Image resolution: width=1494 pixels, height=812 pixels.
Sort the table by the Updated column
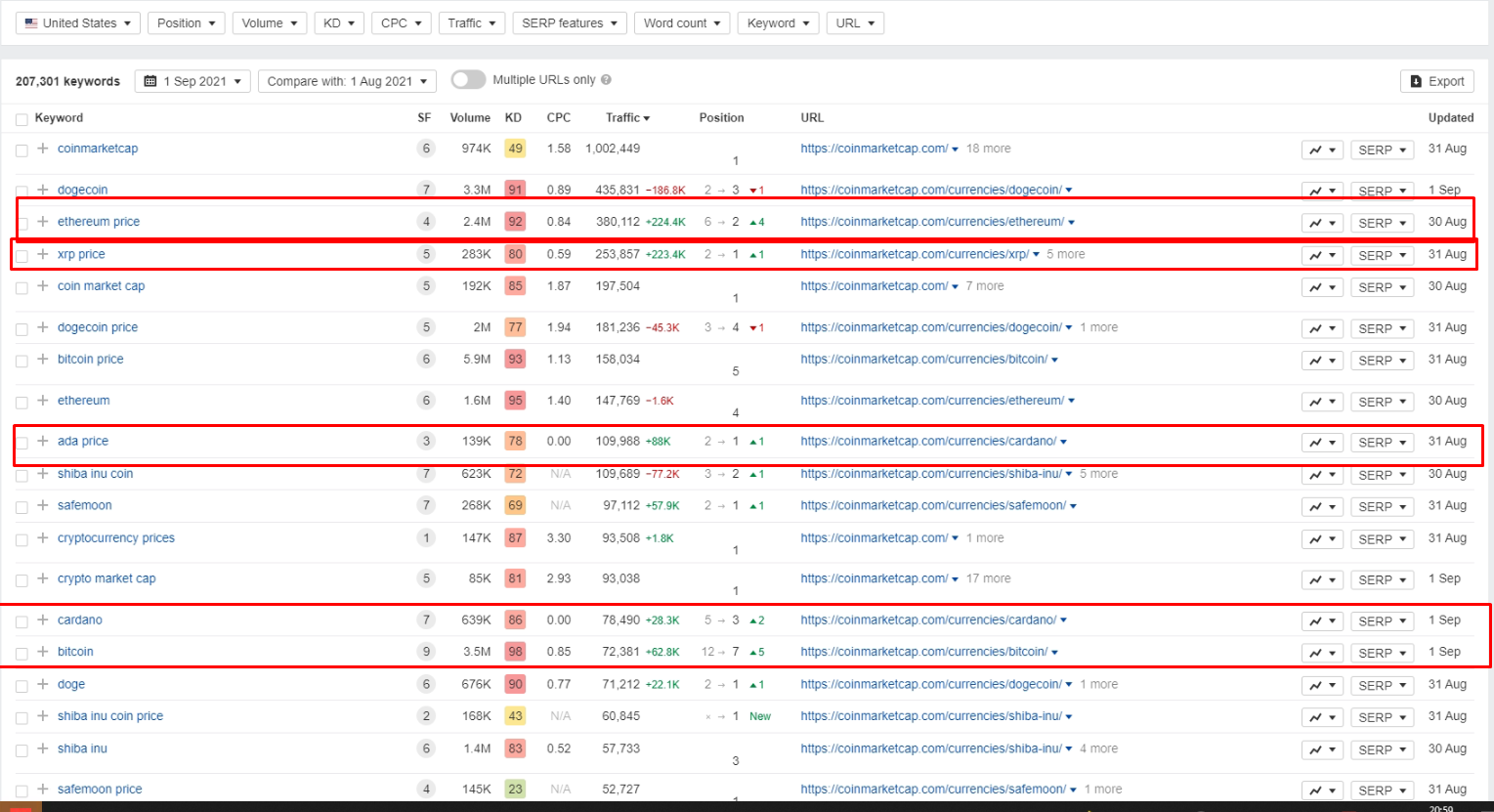[1451, 118]
